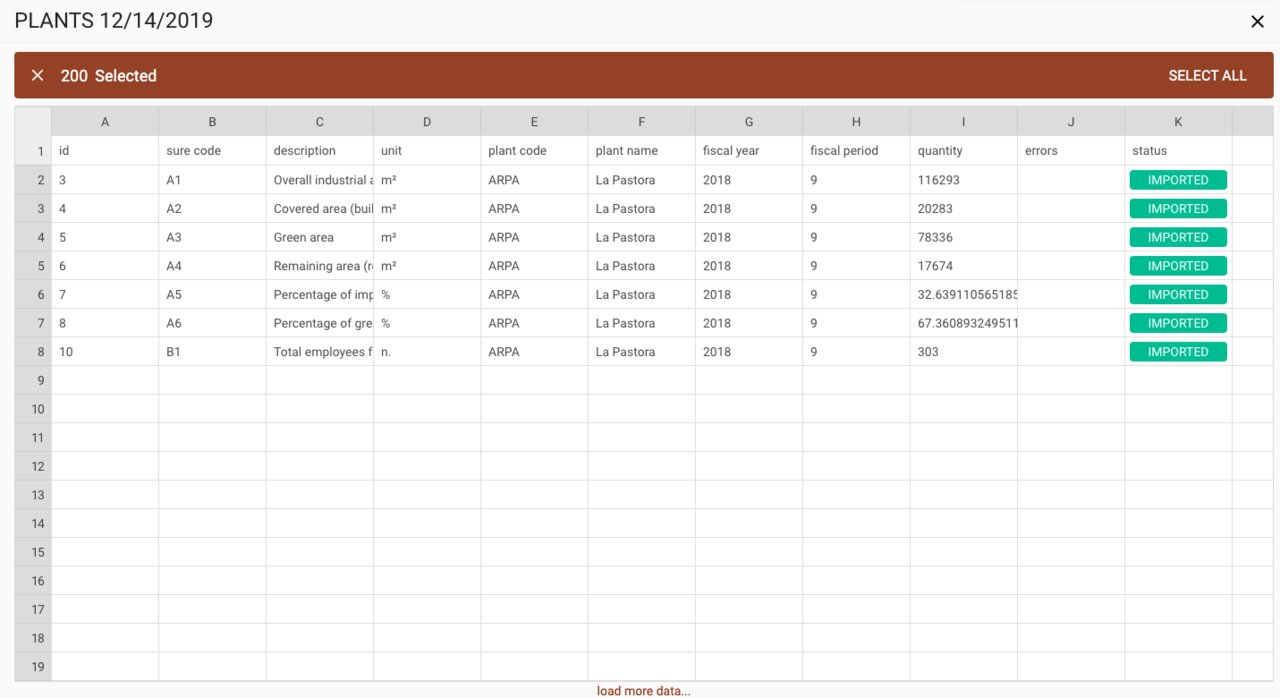Select the 'description' header cell
This screenshot has width=1280, height=698.
[x=319, y=151]
